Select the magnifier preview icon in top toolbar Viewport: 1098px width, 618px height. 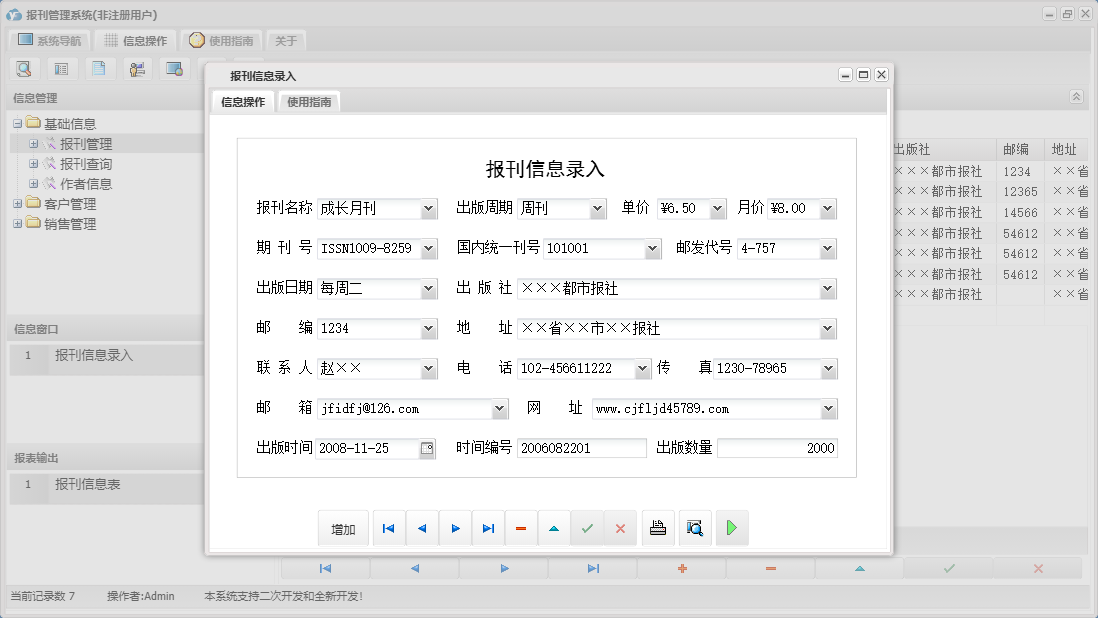[23, 68]
